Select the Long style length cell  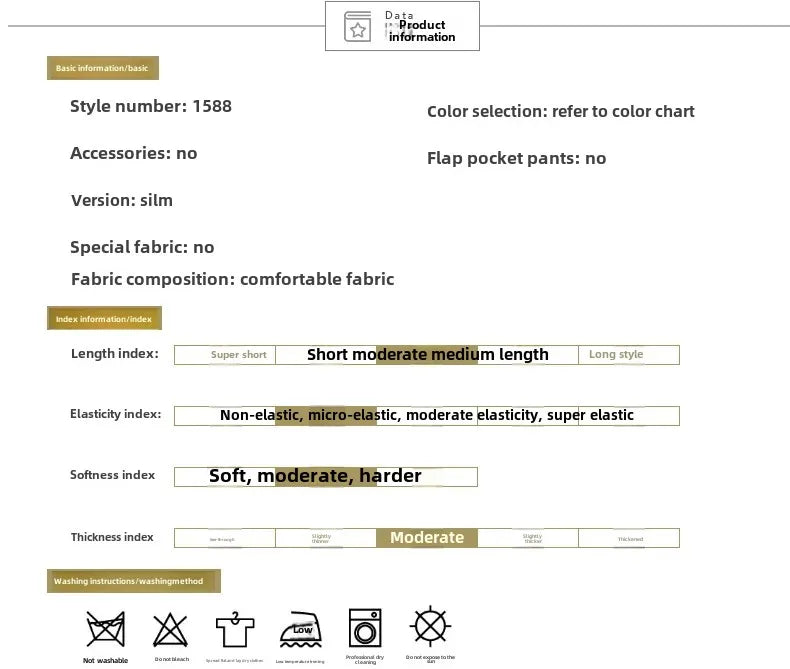pyautogui.click(x=629, y=355)
